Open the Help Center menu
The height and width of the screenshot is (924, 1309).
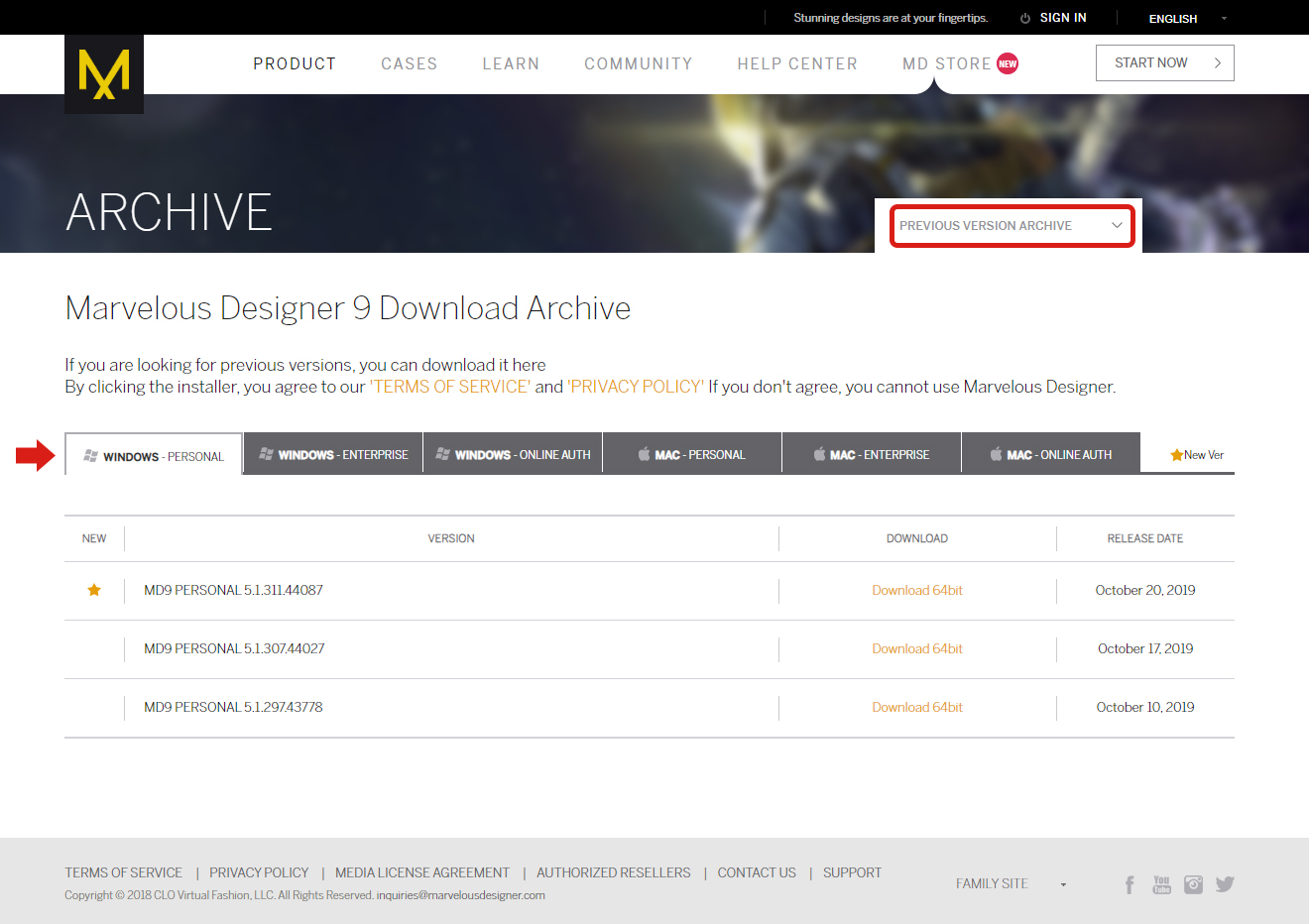797,63
